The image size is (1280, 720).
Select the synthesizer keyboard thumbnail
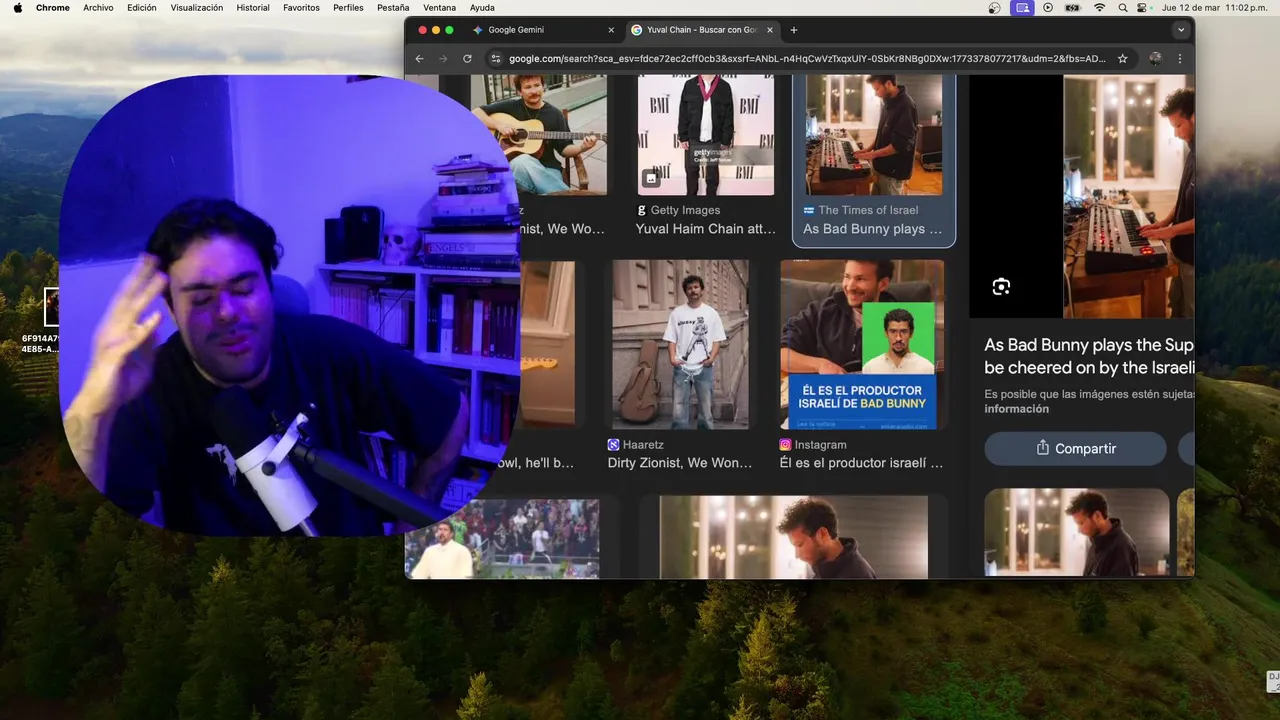click(874, 134)
